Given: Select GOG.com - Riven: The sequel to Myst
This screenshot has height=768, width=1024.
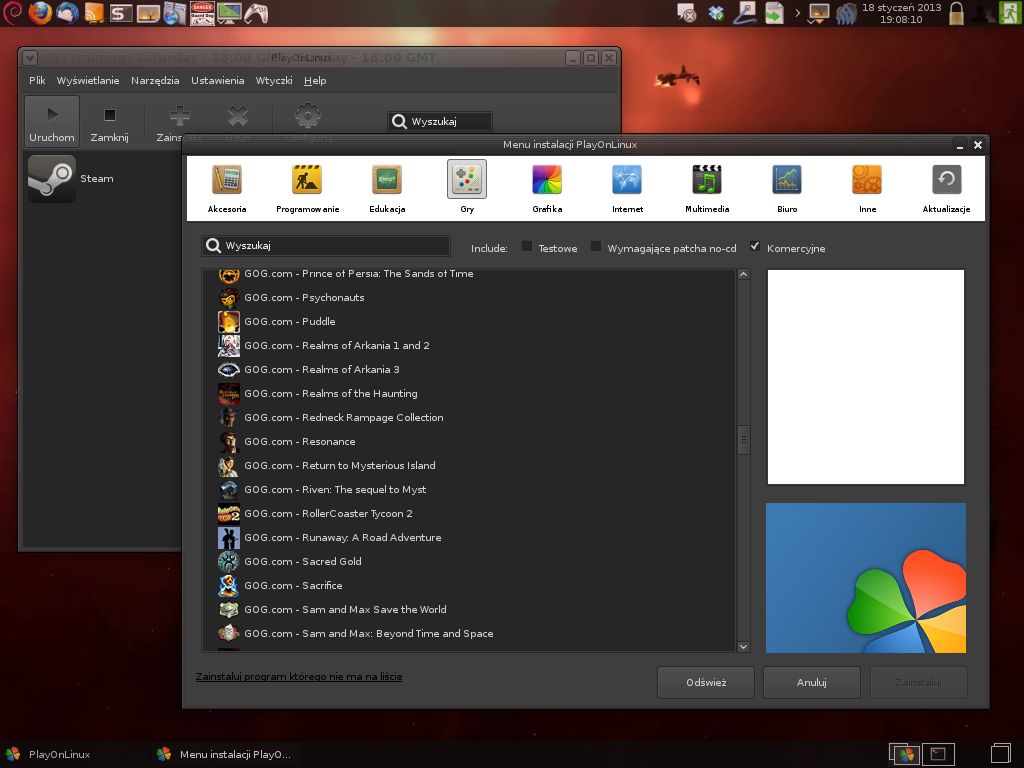Looking at the screenshot, I should coord(335,490).
